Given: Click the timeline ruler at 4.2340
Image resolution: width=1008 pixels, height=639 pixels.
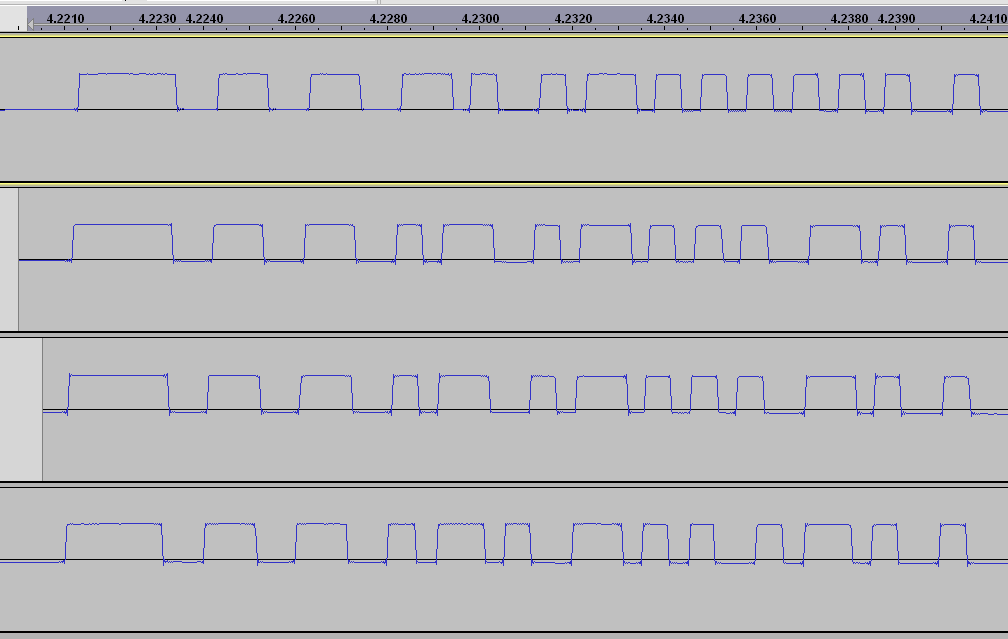Looking at the screenshot, I should pyautogui.click(x=665, y=19).
